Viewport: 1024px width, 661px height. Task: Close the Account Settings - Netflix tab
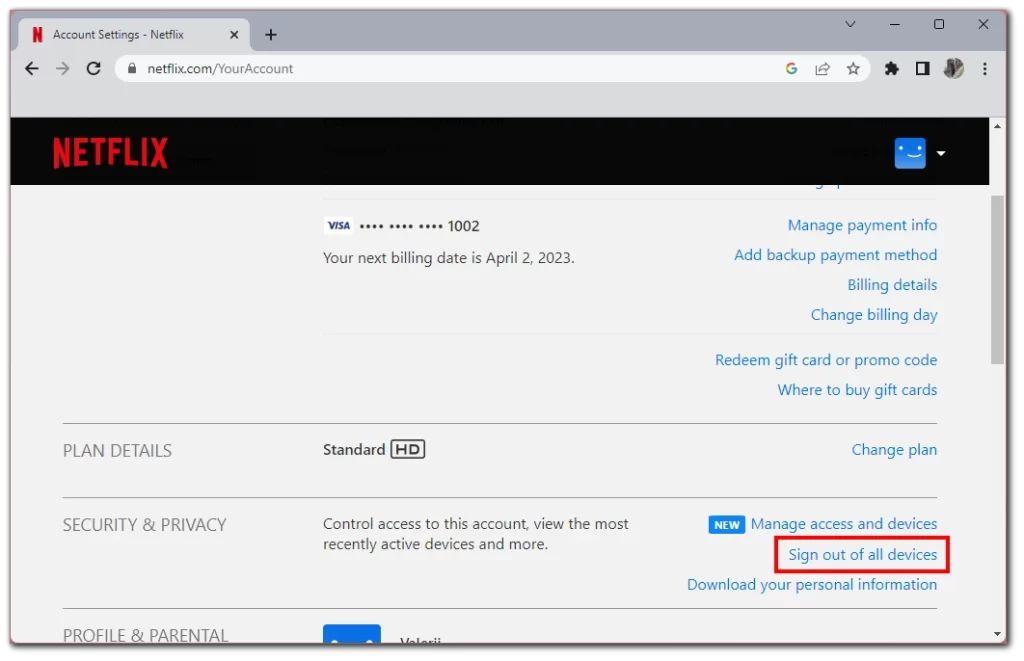tap(234, 35)
